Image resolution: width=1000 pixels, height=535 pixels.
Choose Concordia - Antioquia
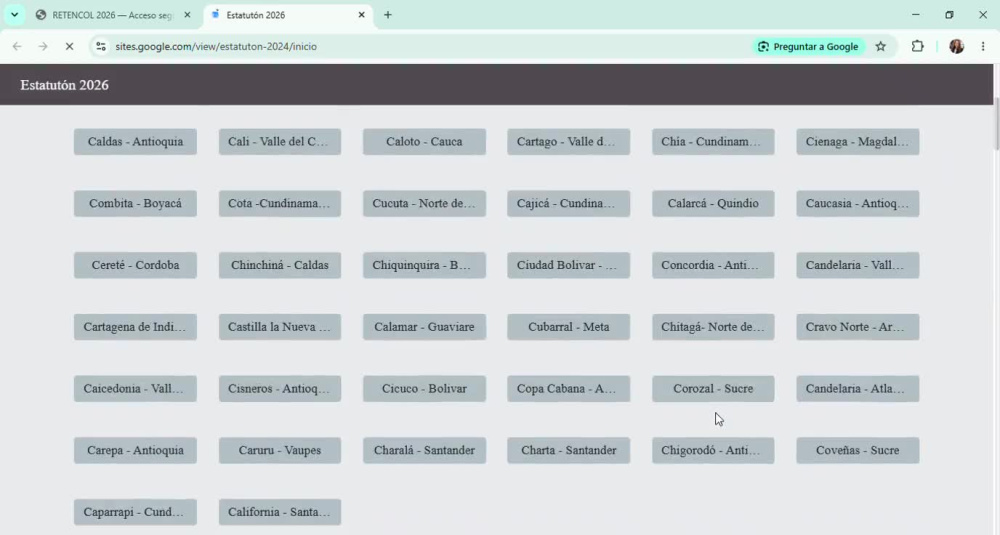pyautogui.click(x=713, y=265)
